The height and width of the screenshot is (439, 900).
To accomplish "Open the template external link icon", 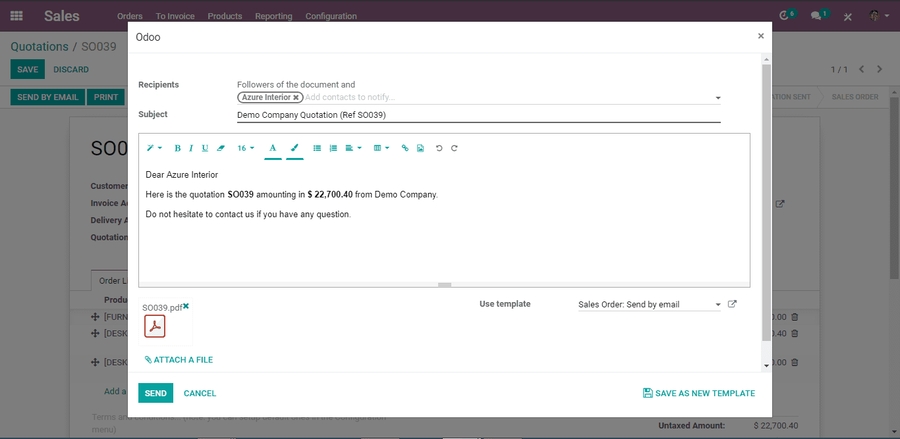I will (732, 304).
